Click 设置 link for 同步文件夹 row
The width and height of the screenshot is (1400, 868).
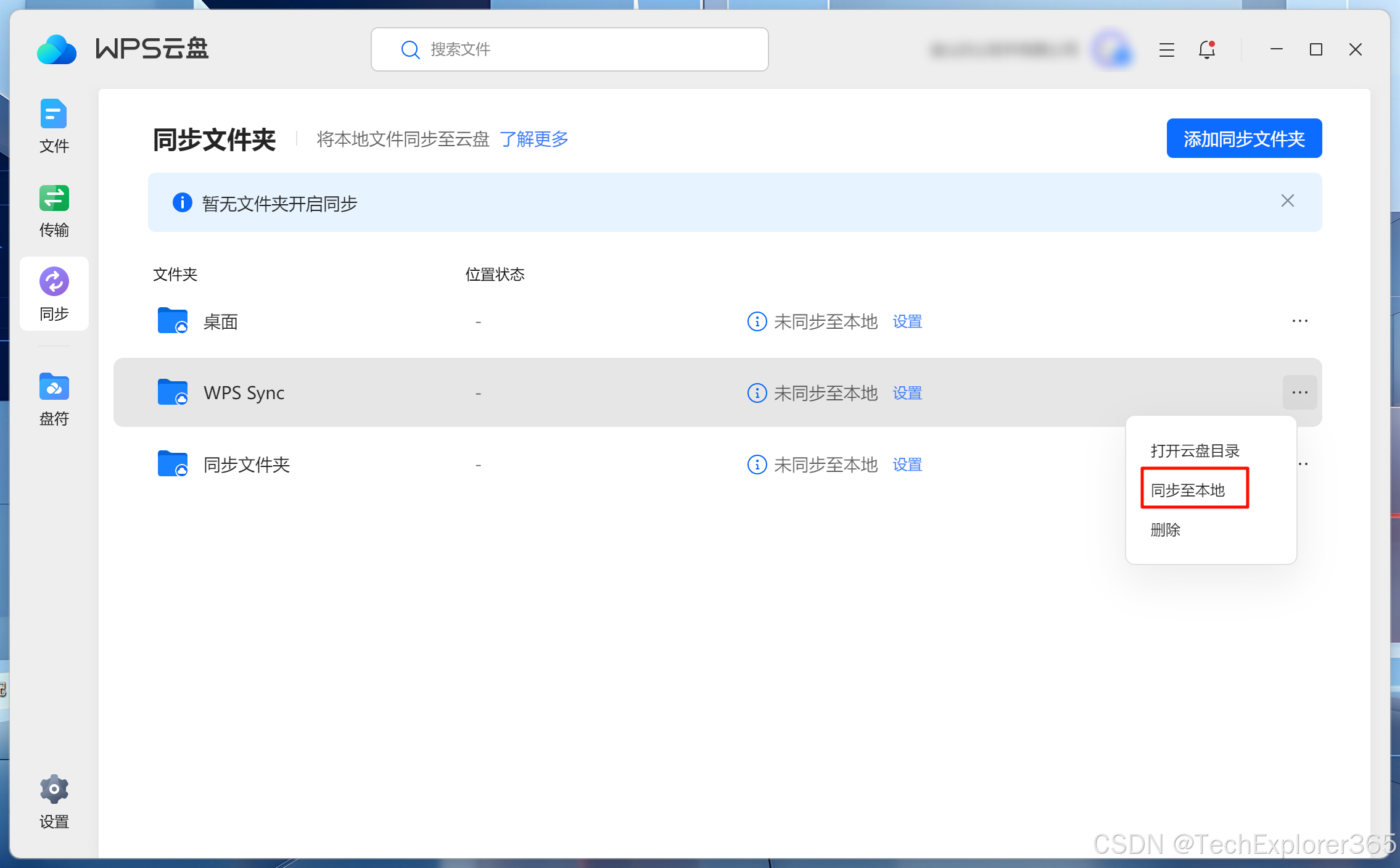[x=907, y=465]
